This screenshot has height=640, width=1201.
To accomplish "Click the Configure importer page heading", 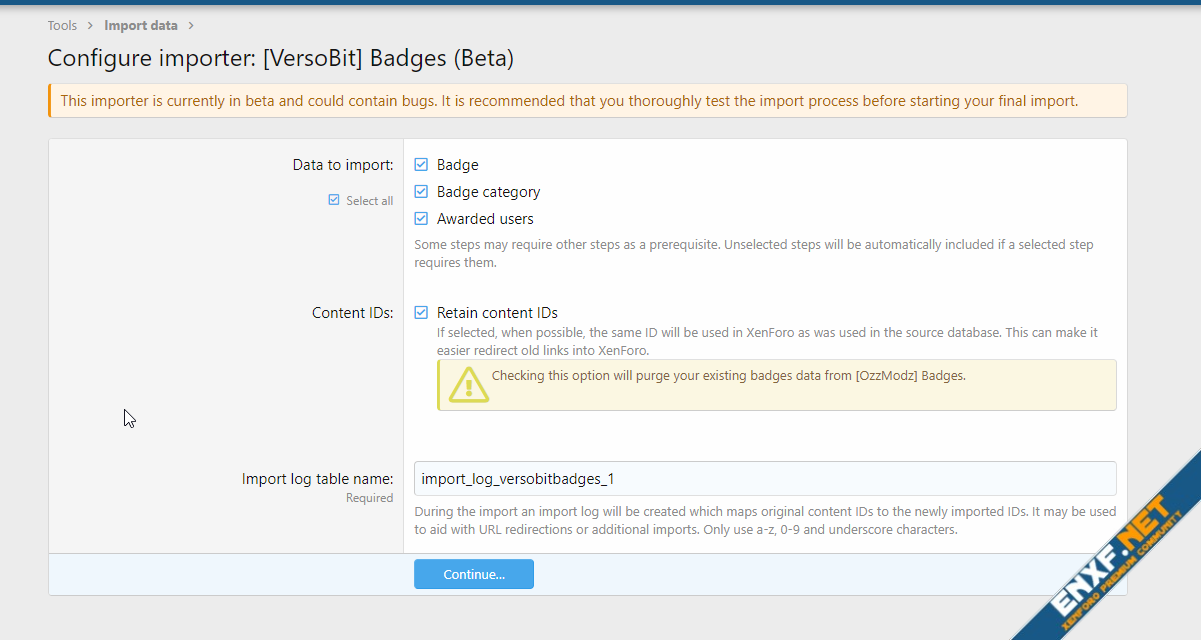I will coord(281,59).
